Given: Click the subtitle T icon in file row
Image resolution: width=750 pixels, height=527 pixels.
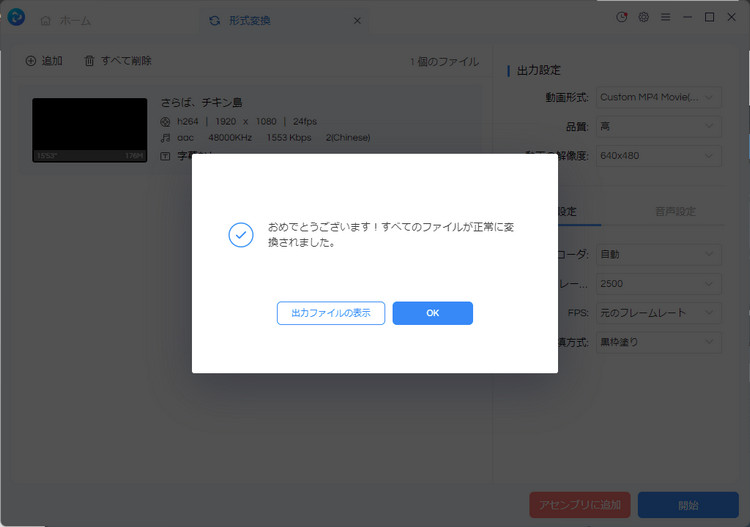Looking at the screenshot, I should tap(165, 156).
